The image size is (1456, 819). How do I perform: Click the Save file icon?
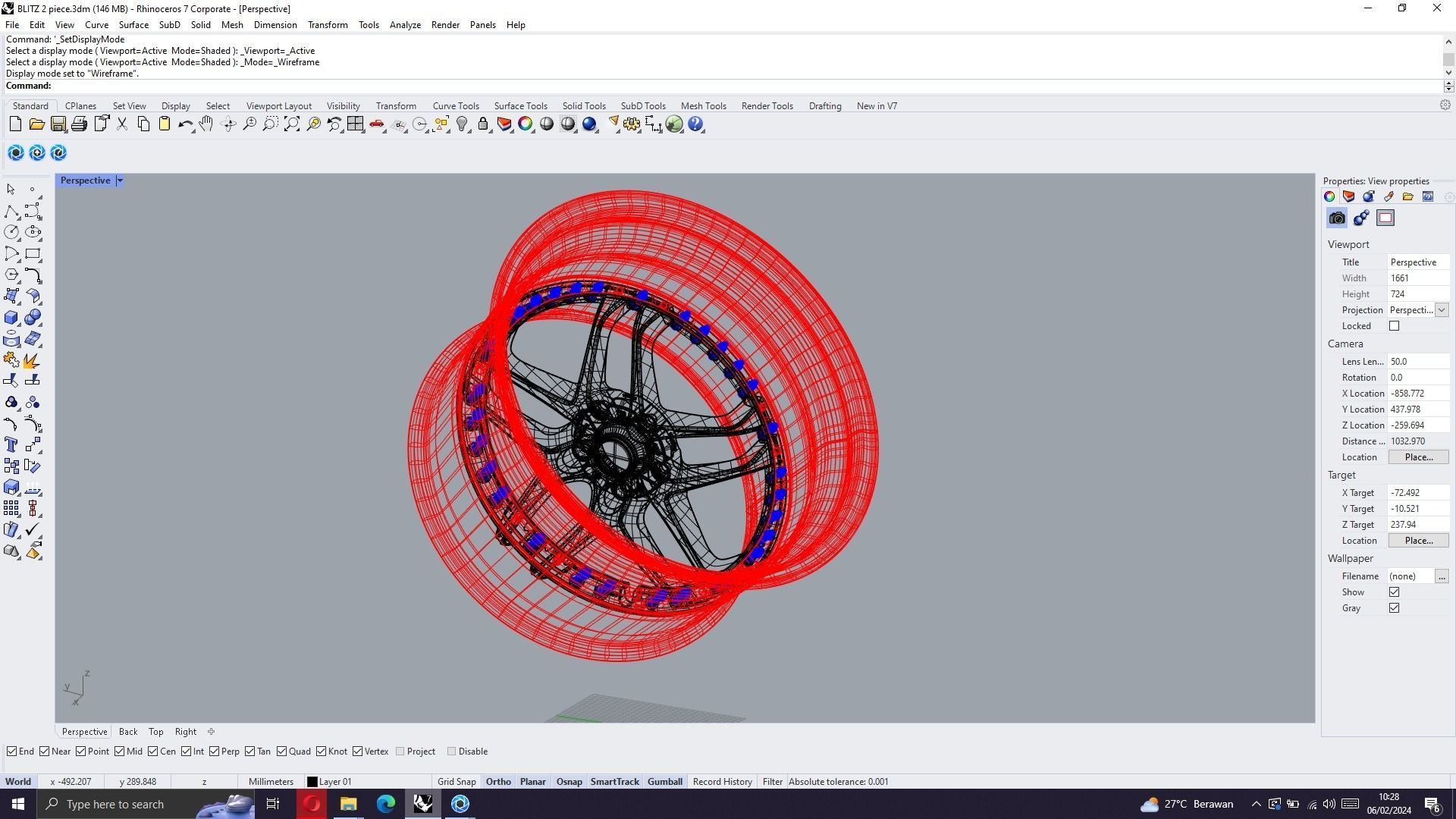(58, 124)
